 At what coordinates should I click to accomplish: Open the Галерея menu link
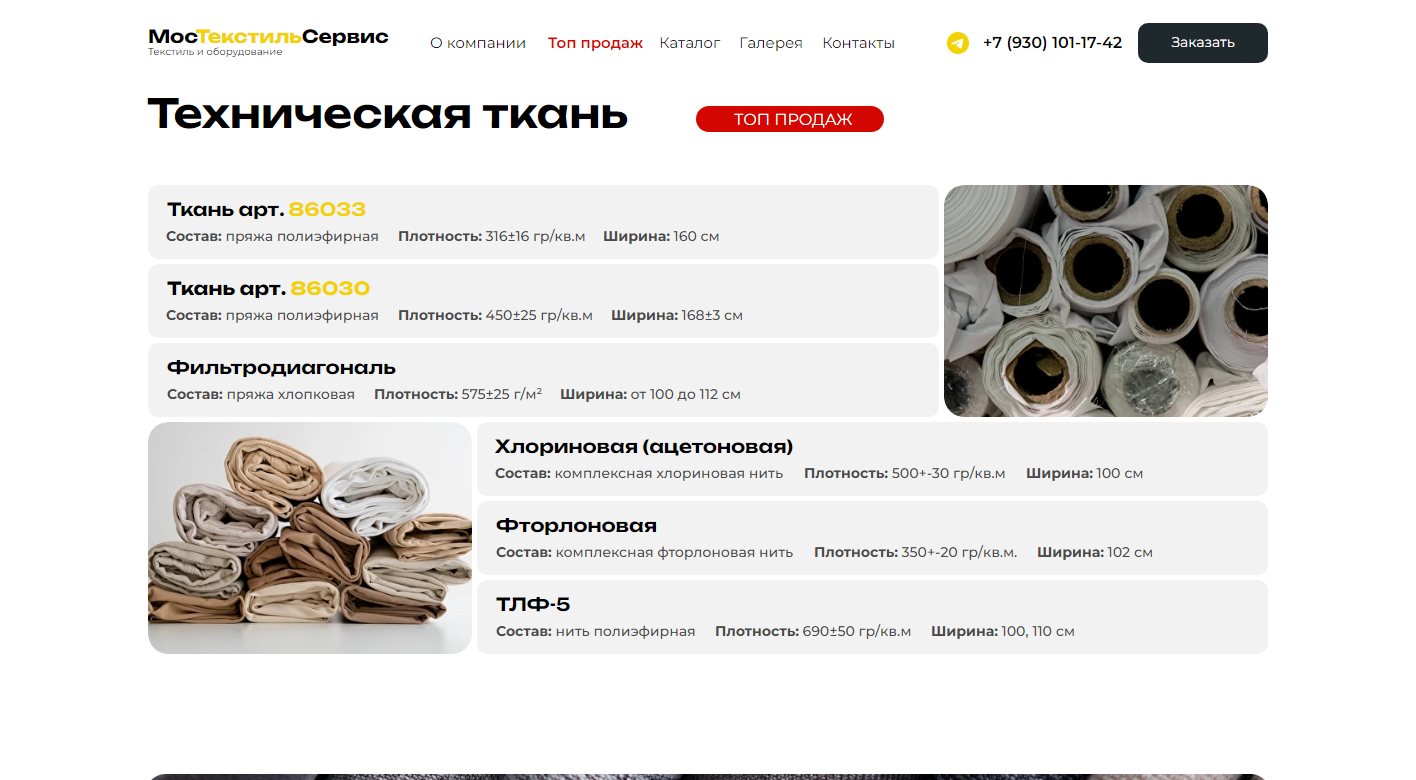(x=771, y=43)
